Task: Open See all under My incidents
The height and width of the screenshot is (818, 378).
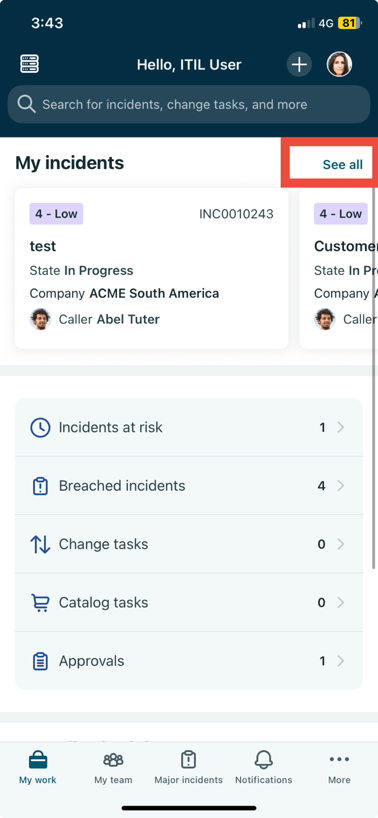Action: (343, 165)
